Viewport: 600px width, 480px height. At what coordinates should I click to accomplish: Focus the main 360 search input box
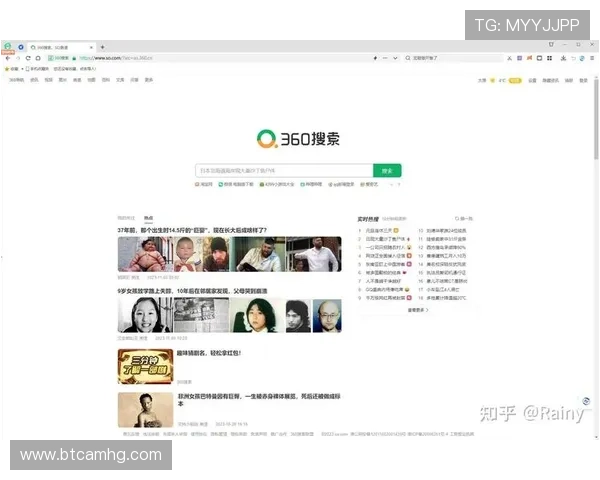tap(284, 170)
